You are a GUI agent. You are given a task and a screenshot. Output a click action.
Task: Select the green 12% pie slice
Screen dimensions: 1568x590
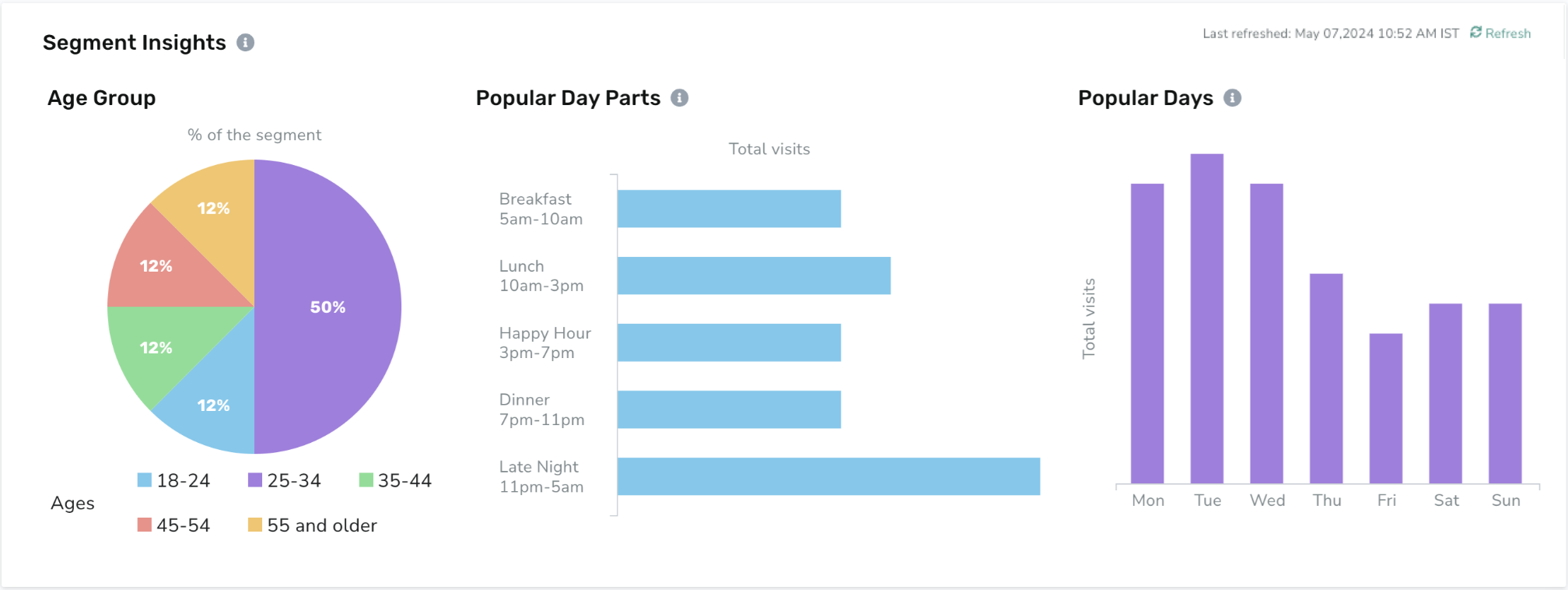(156, 347)
